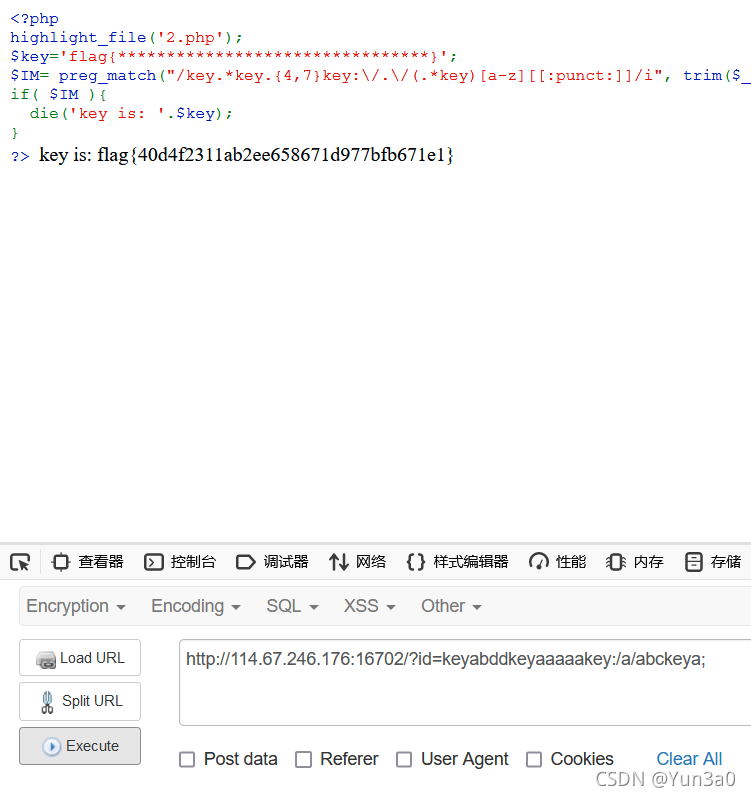Screen dimensions: 751x797
Task: Open the 性能 performance tab
Action: point(557,562)
